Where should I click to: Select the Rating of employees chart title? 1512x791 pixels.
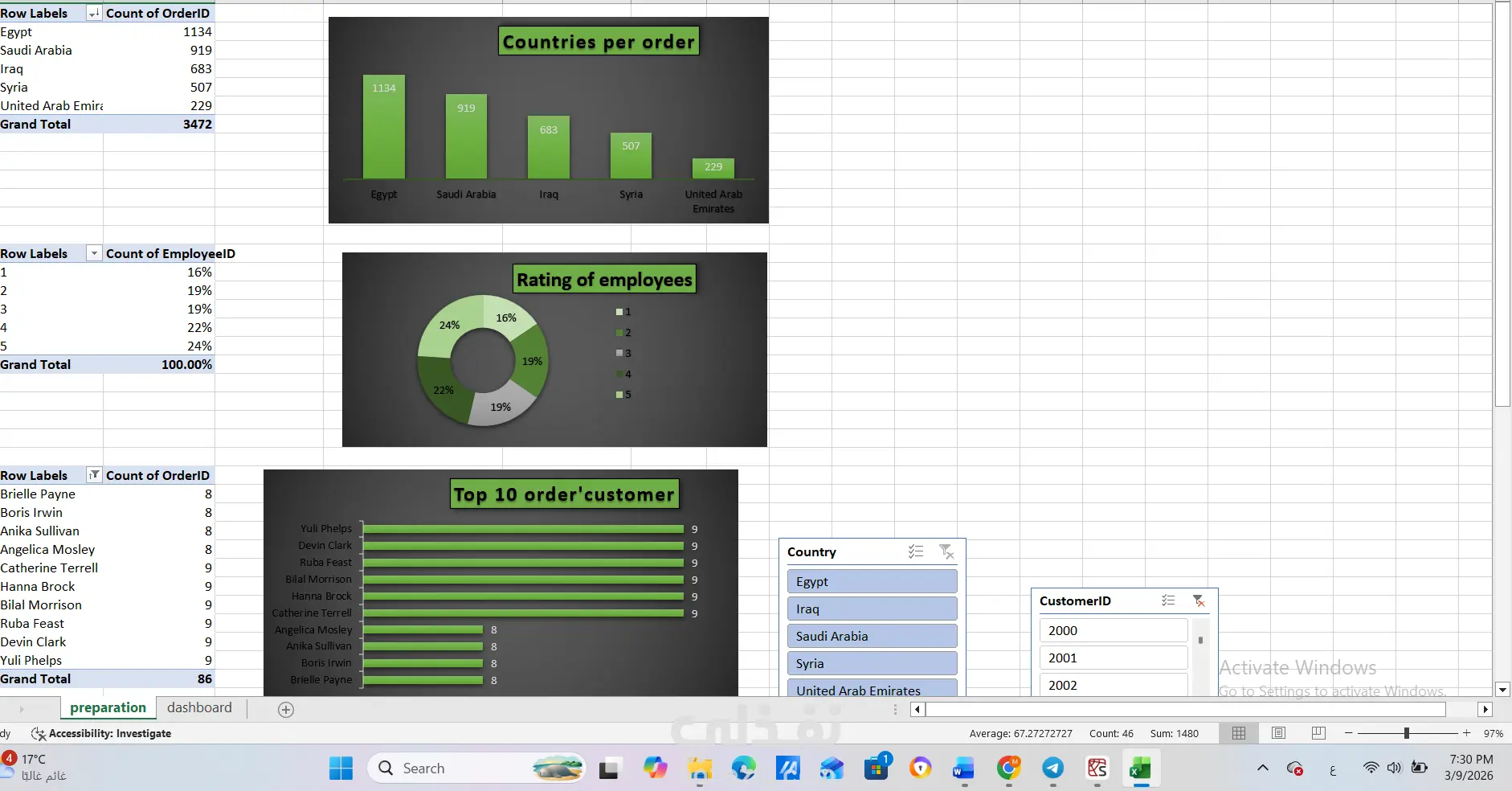604,280
